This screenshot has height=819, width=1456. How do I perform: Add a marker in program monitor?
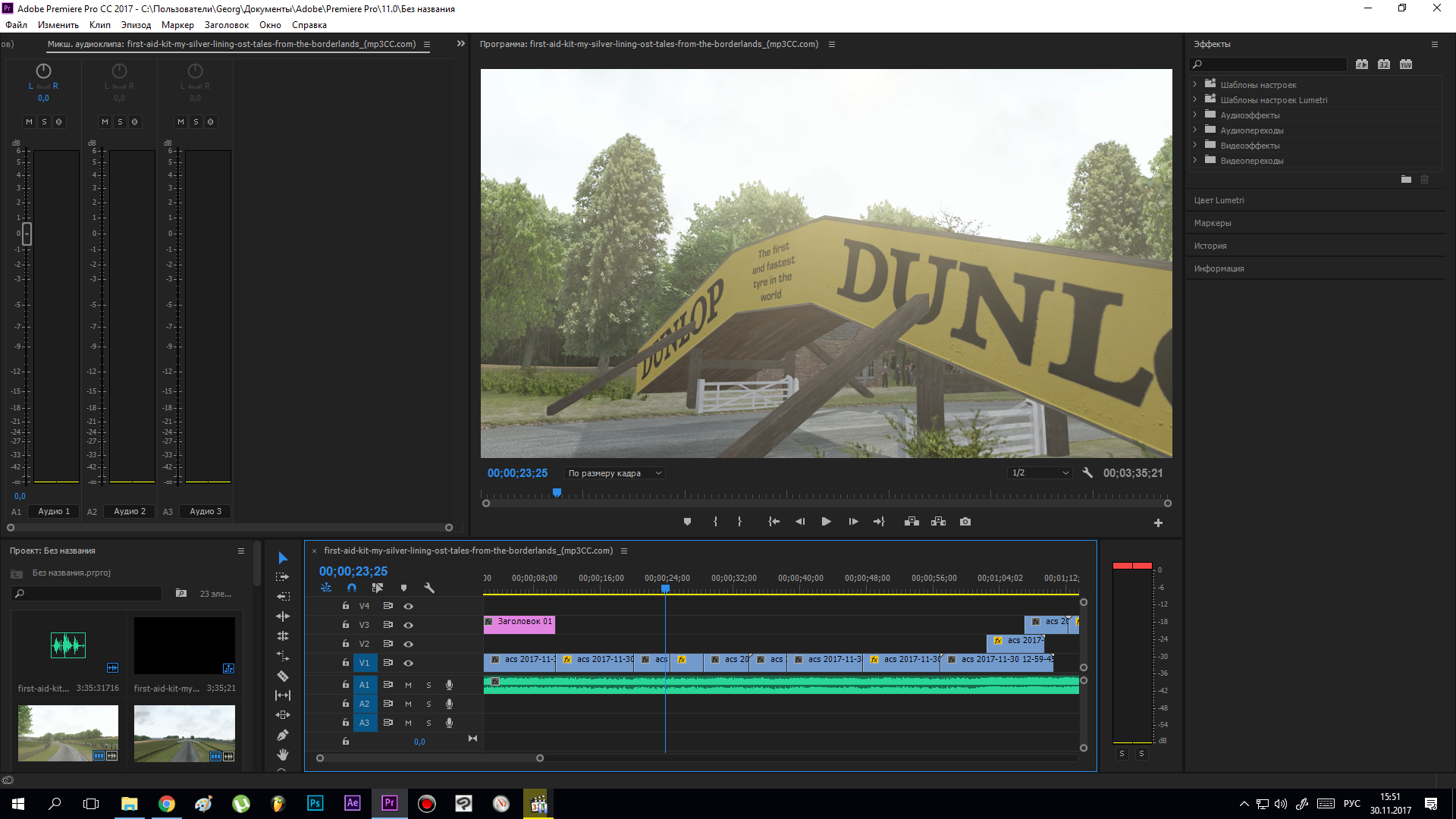(687, 522)
